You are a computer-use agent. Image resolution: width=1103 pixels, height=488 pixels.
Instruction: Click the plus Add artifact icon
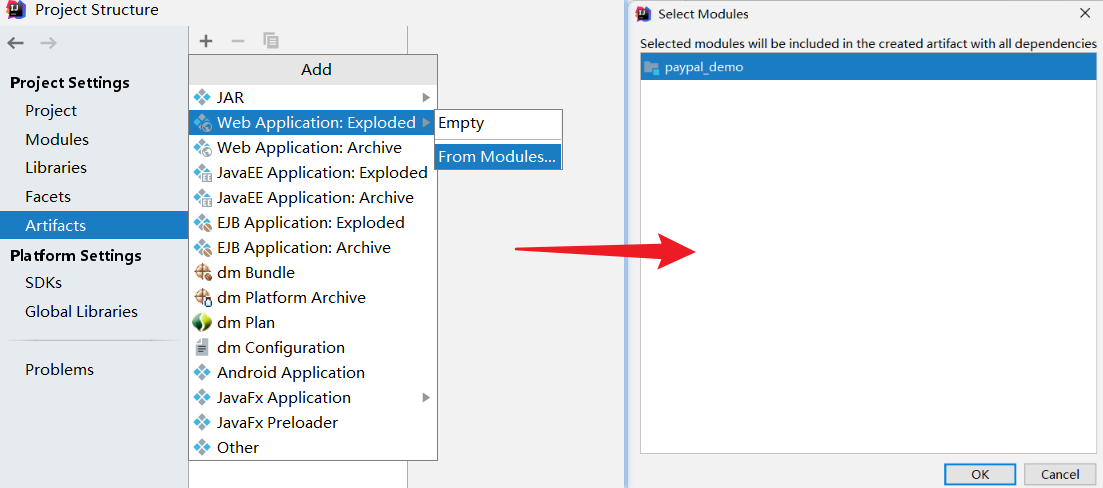[206, 41]
